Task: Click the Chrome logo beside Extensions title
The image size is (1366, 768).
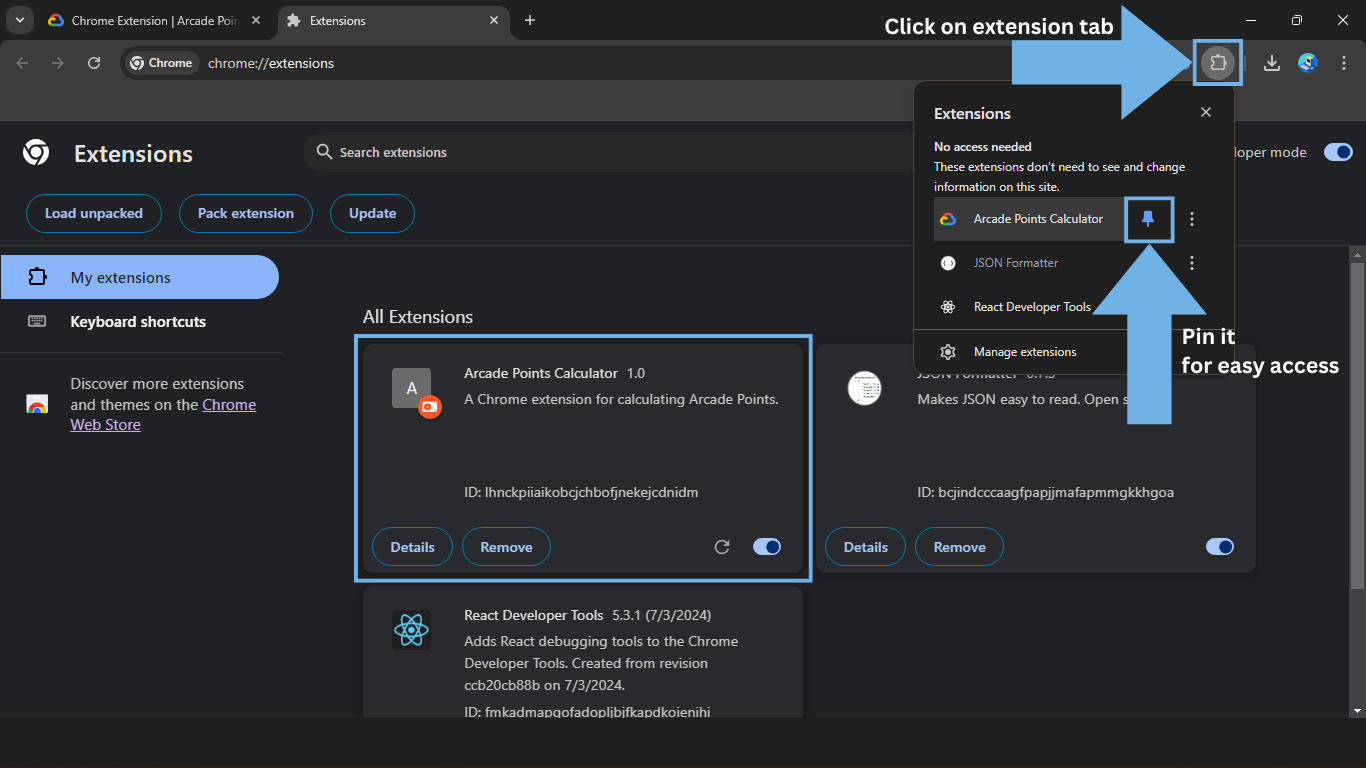Action: tap(36, 152)
